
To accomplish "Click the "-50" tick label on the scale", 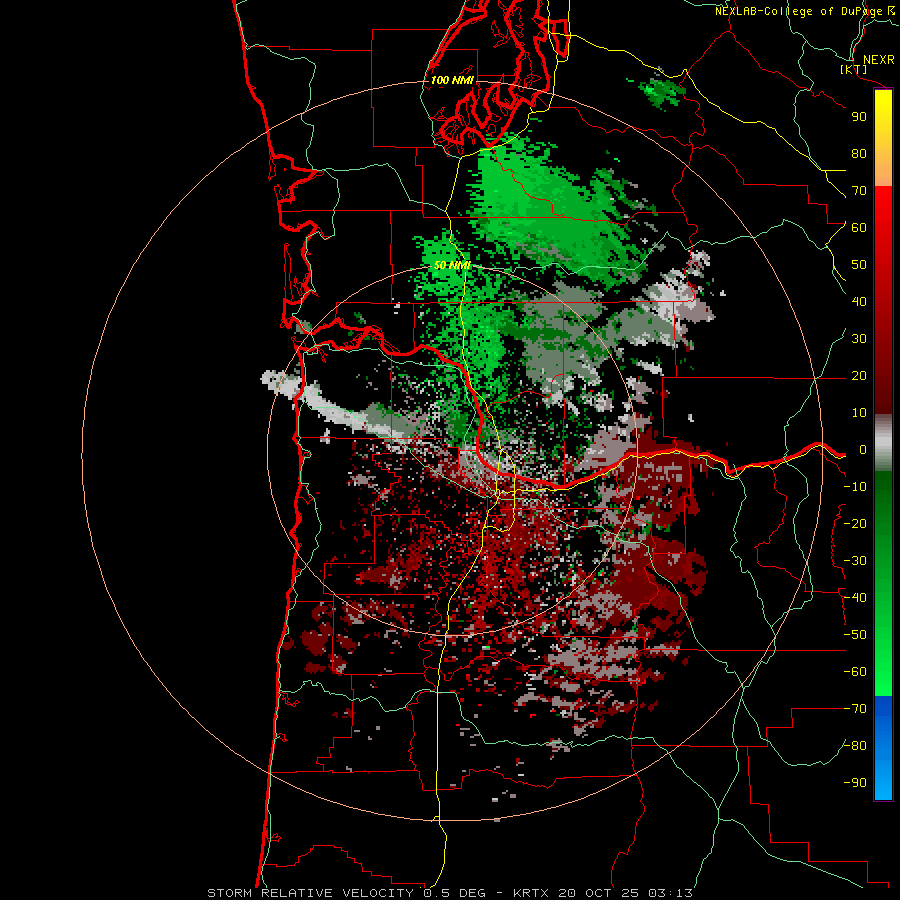I will [855, 635].
